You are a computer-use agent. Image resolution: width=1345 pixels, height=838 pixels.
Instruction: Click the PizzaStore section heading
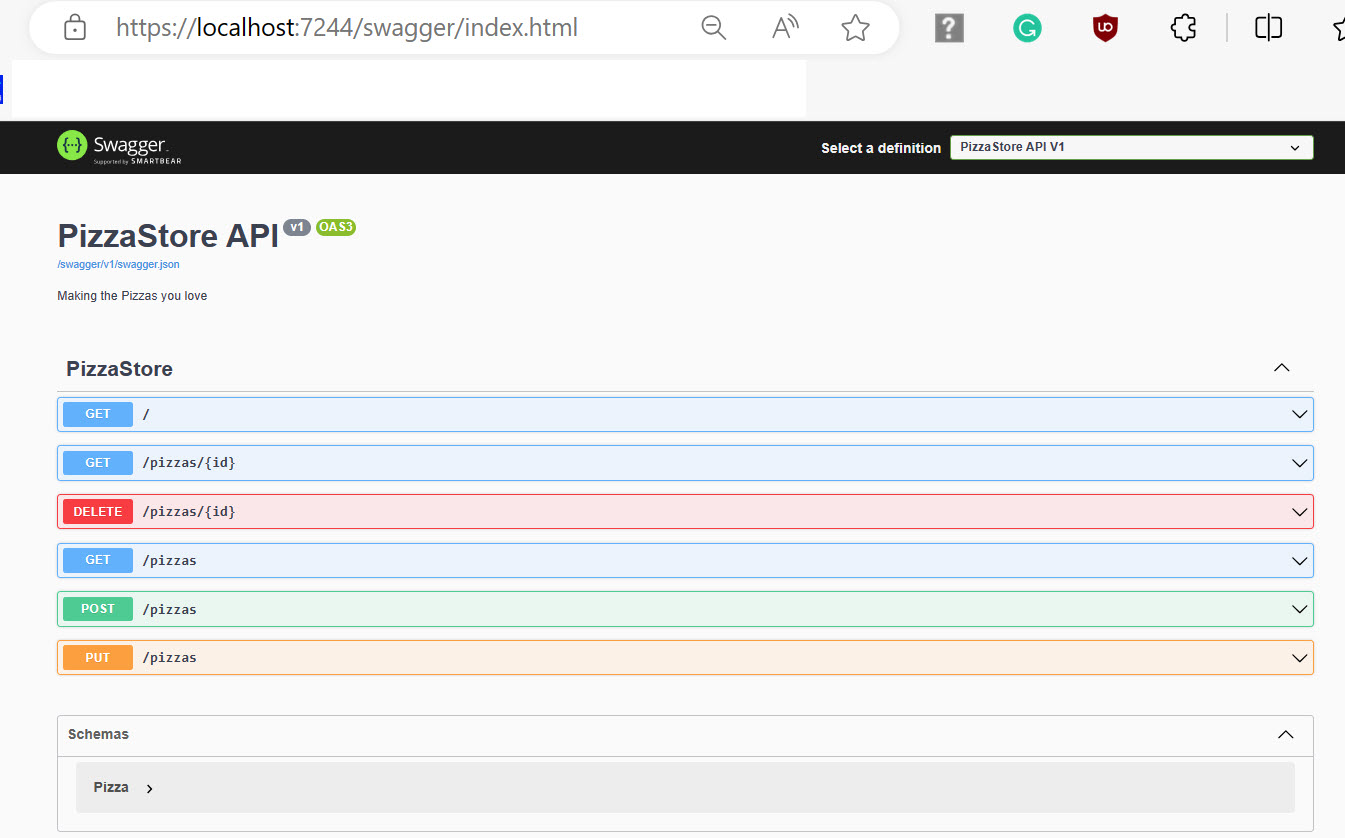pos(119,369)
